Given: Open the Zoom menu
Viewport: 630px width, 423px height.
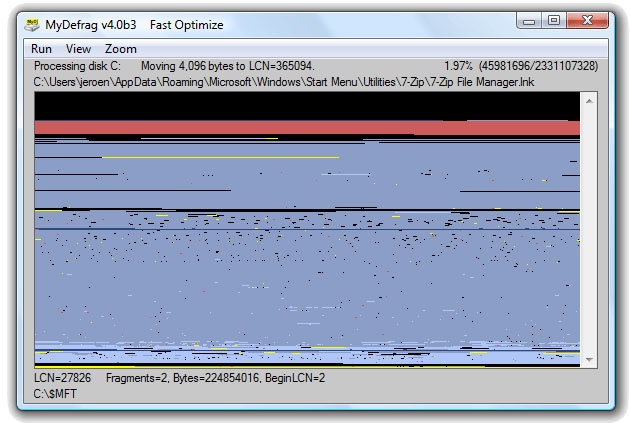Looking at the screenshot, I should [x=121, y=49].
